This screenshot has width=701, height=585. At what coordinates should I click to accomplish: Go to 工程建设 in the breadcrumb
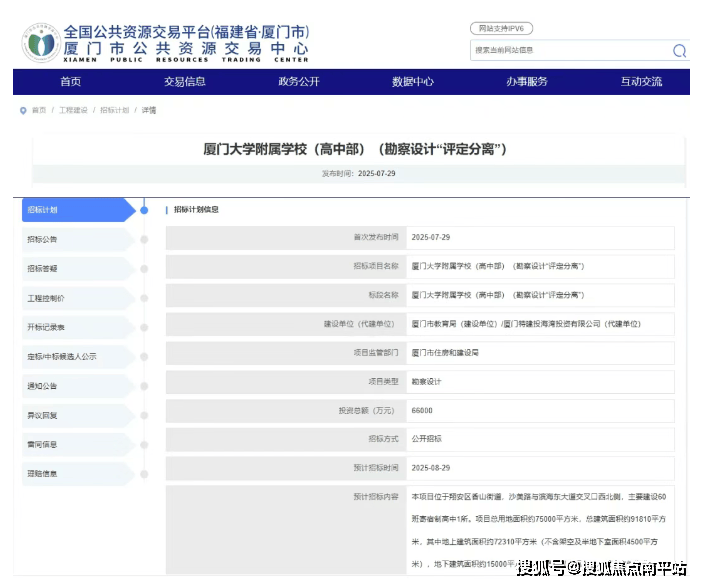pos(73,110)
